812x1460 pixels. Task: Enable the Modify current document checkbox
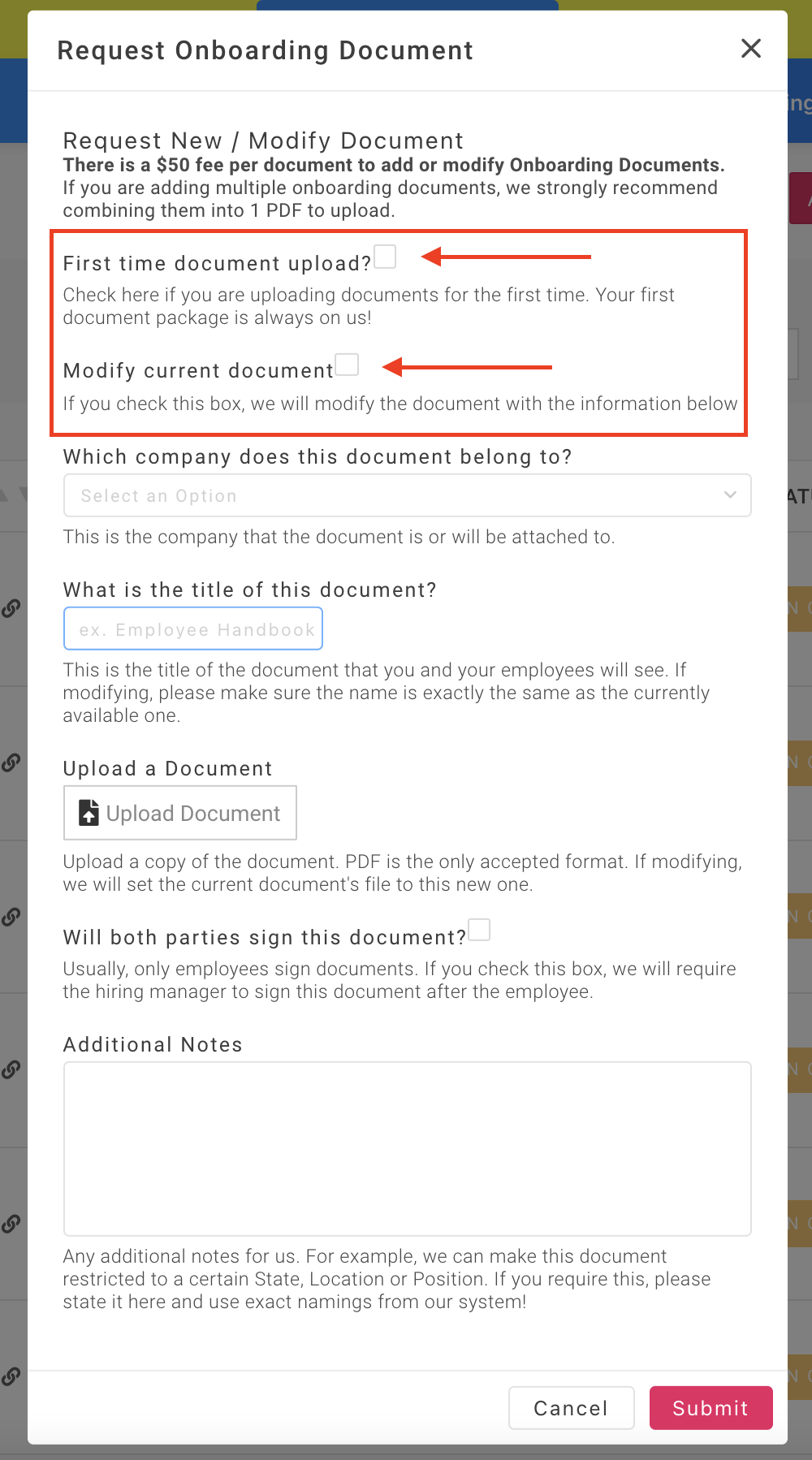click(347, 365)
